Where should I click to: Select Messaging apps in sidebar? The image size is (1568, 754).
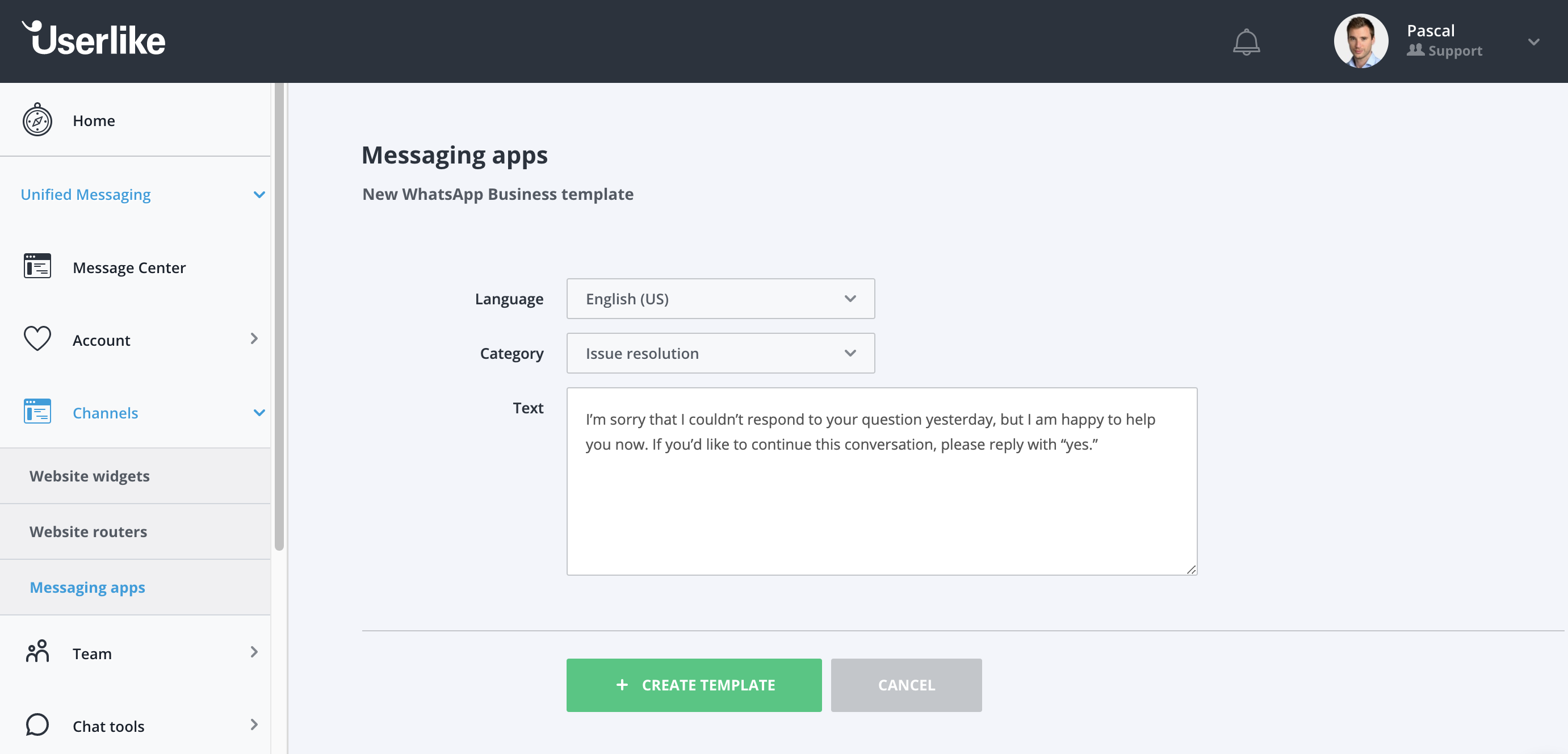click(x=135, y=587)
